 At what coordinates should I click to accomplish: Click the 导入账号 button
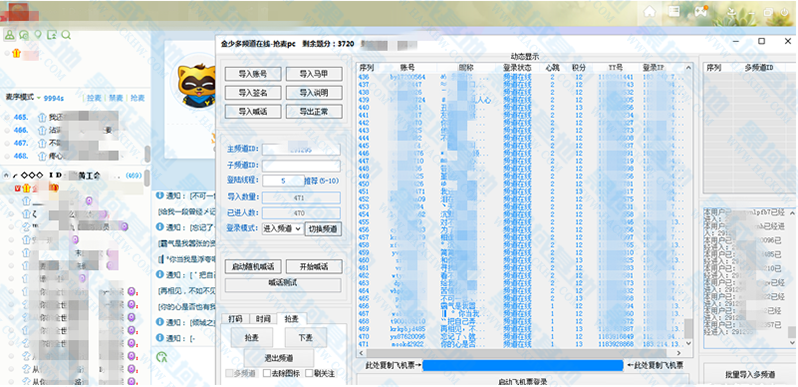click(x=253, y=74)
